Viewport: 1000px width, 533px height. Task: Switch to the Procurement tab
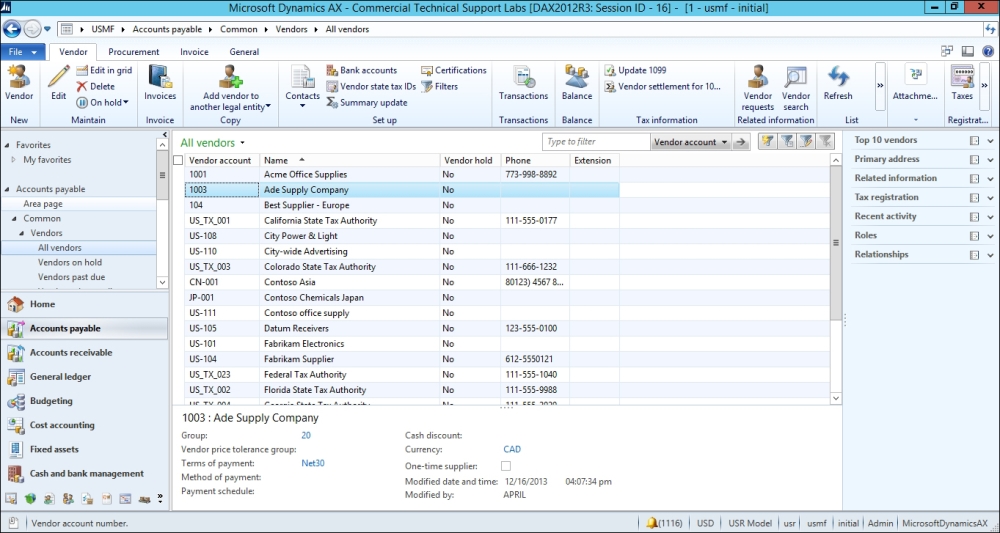click(x=133, y=52)
